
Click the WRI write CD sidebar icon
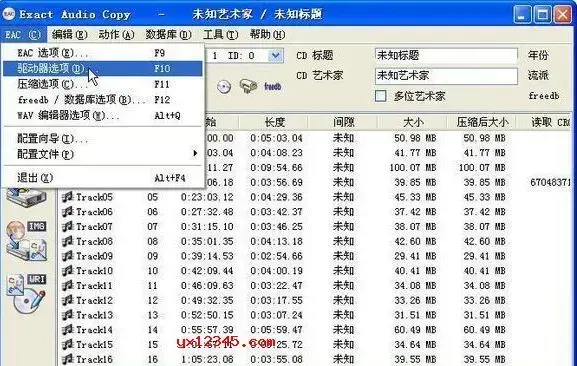pos(26,294)
